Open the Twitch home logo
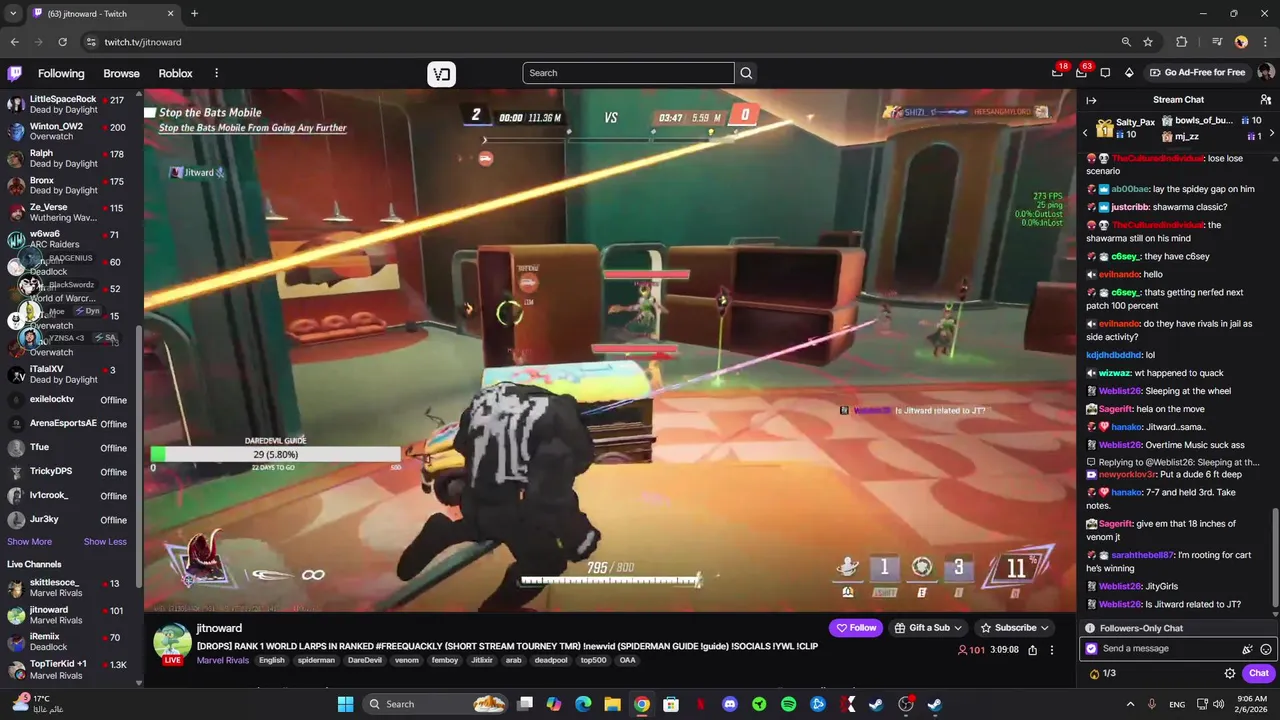Screen dimensions: 1280x720 (15, 73)
